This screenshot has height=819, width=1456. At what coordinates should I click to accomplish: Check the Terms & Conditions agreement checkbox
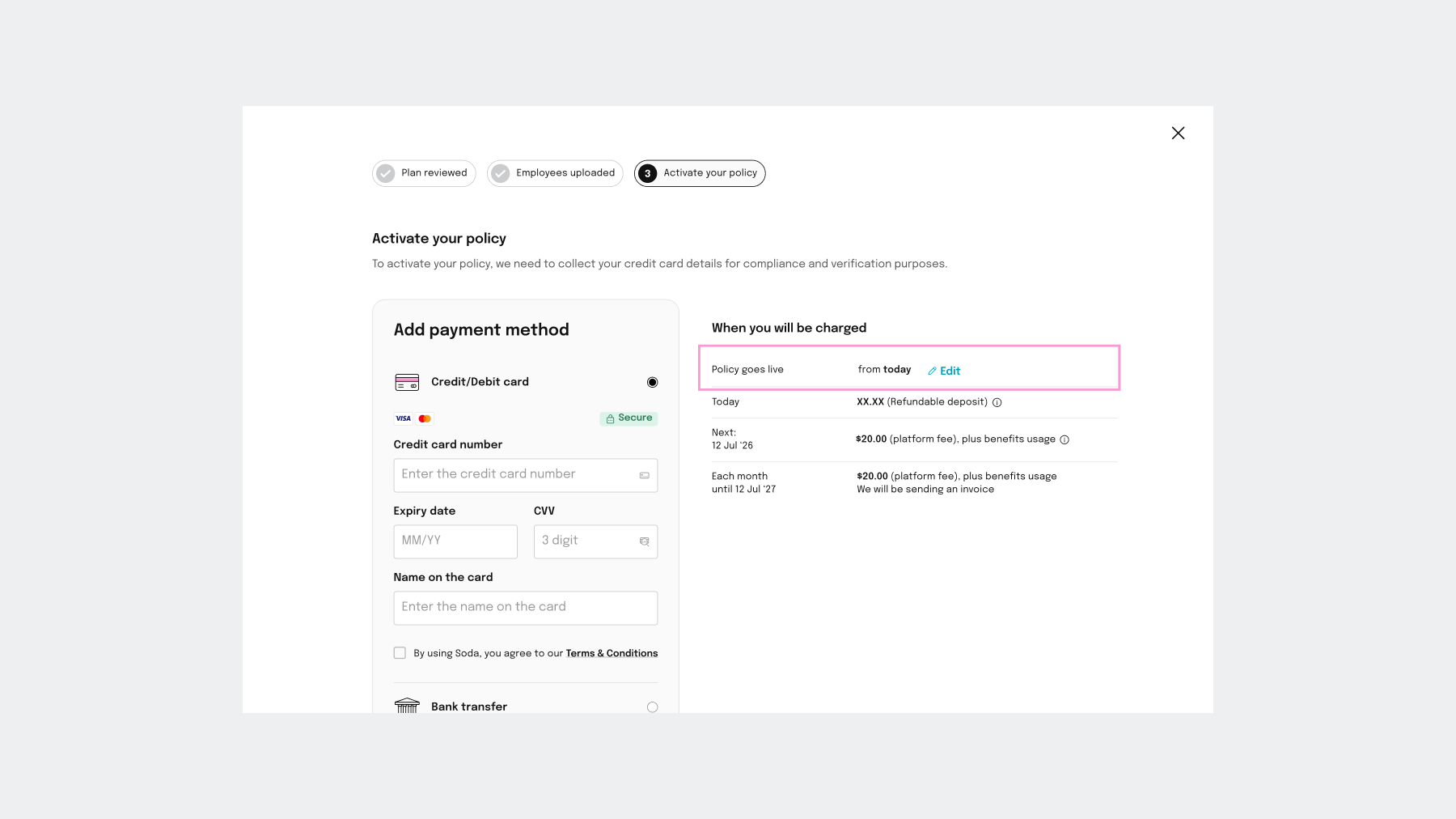point(400,653)
